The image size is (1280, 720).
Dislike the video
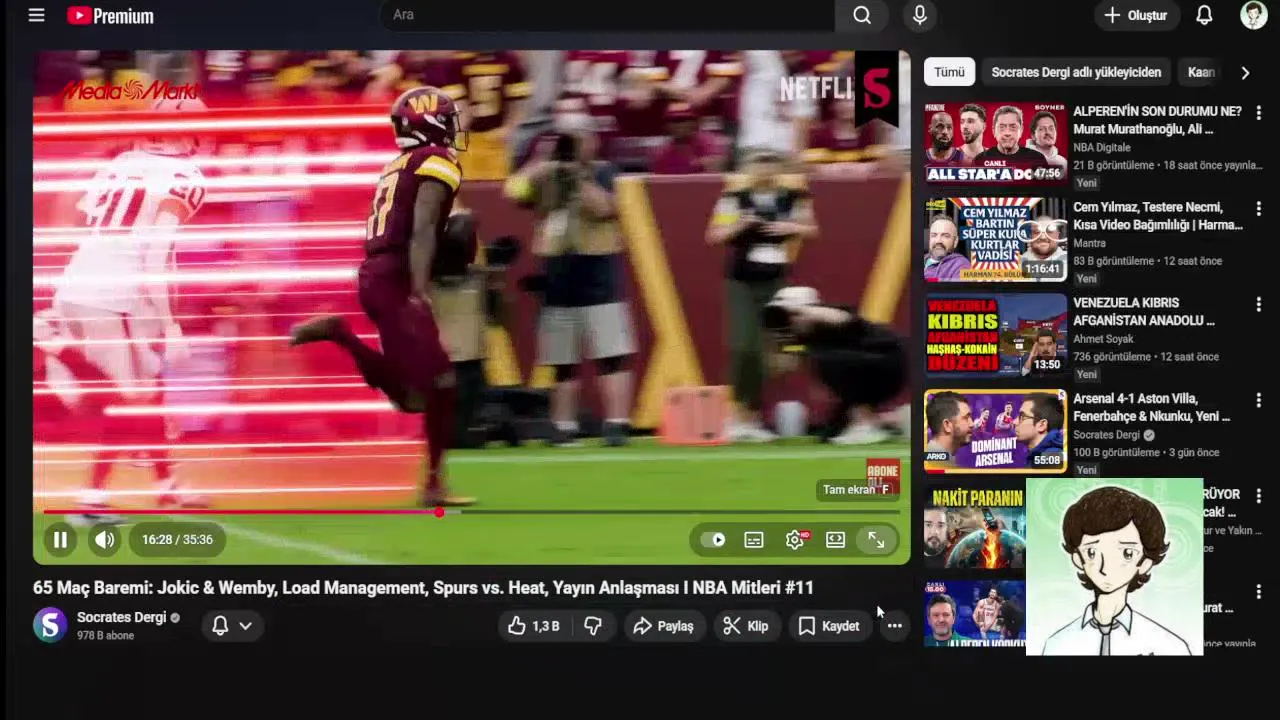(x=594, y=626)
